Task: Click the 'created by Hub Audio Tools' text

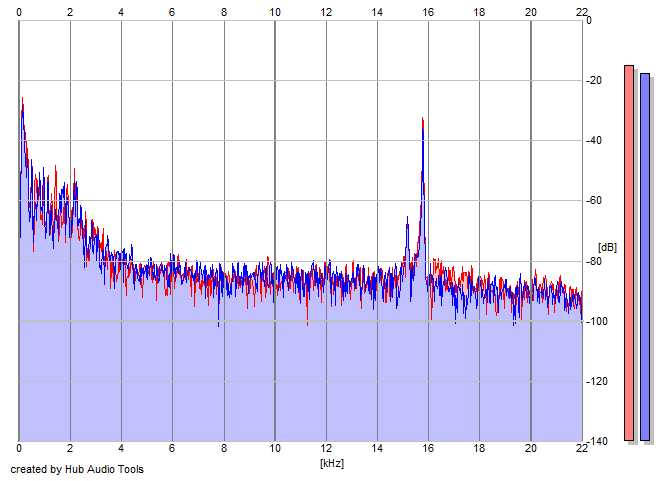Action: [77, 469]
